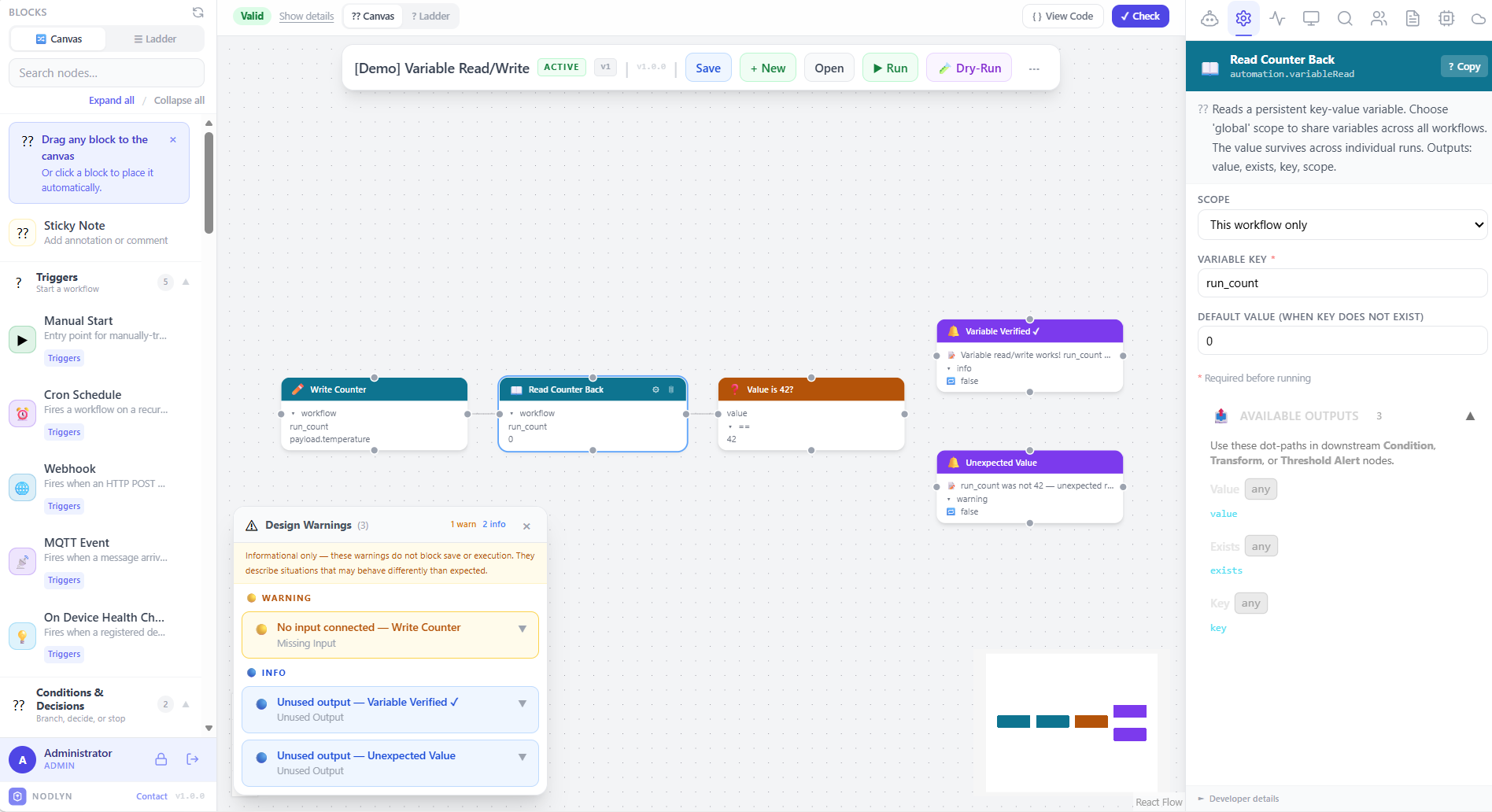Click the Save button

(708, 68)
